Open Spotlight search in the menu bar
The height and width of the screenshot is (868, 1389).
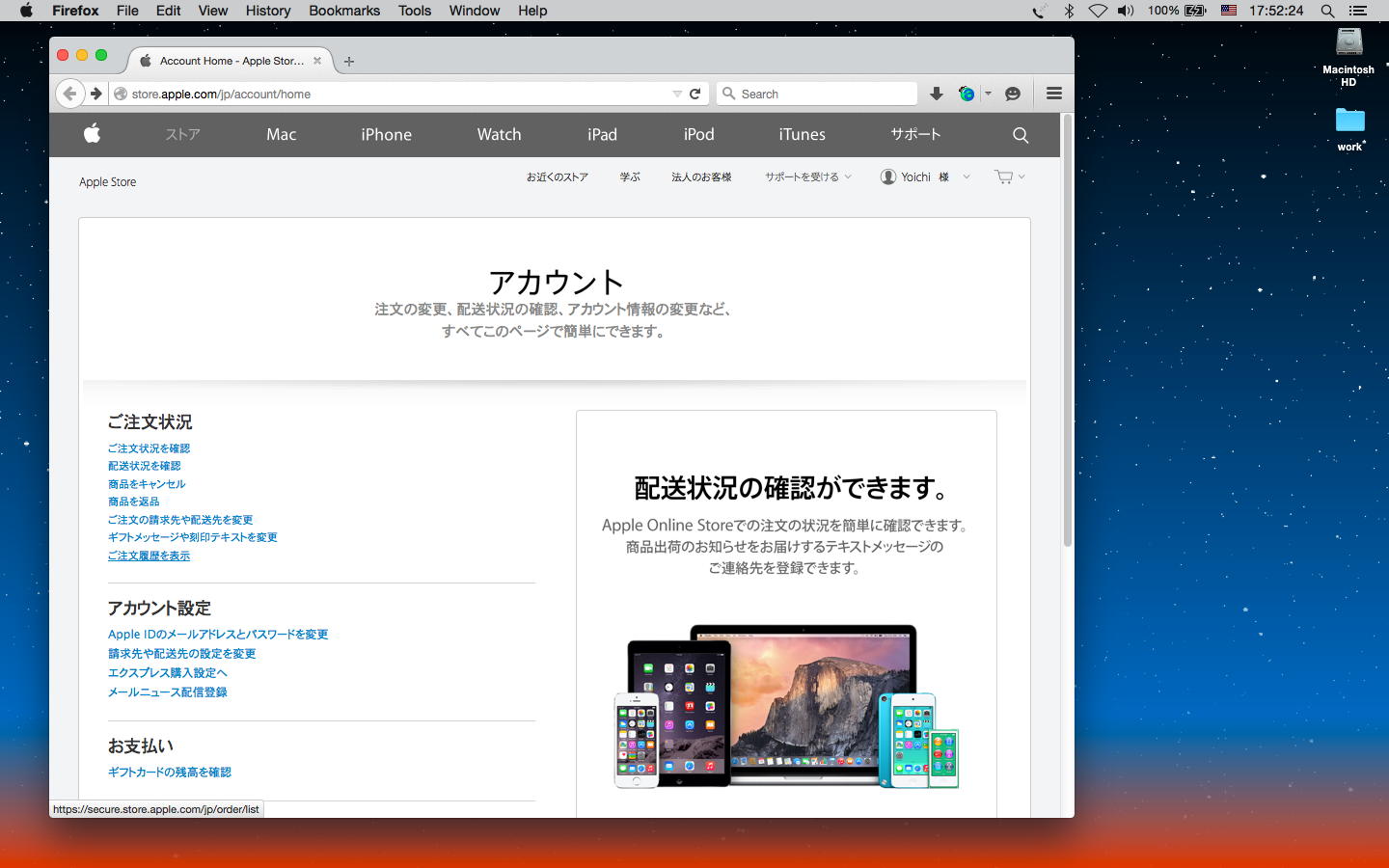tap(1328, 11)
